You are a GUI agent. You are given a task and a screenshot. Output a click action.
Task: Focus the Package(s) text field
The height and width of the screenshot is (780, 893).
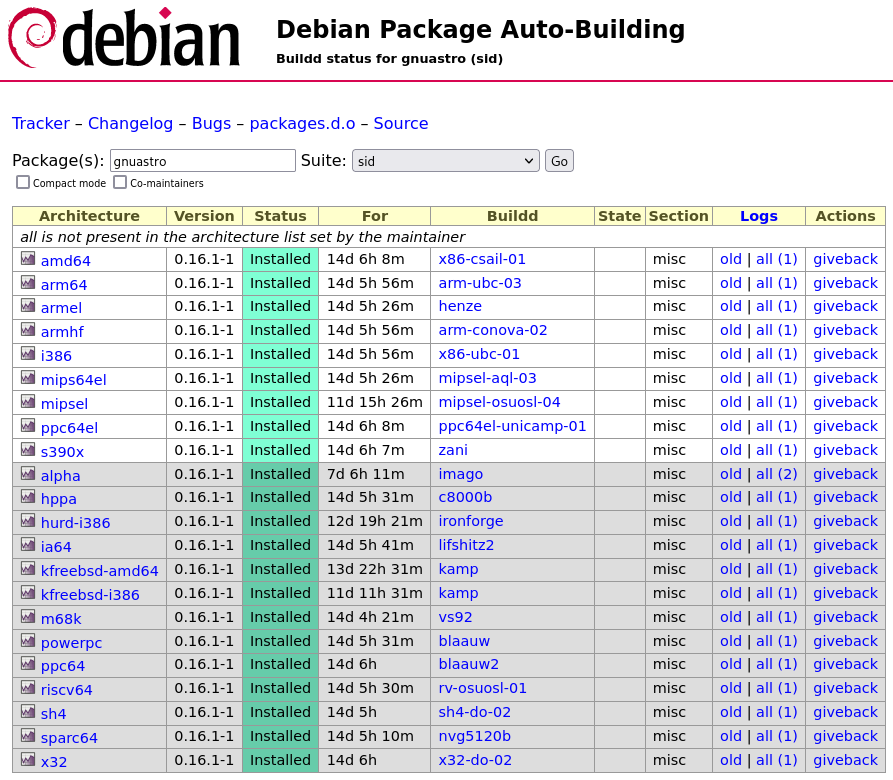pyautogui.click(x=202, y=161)
